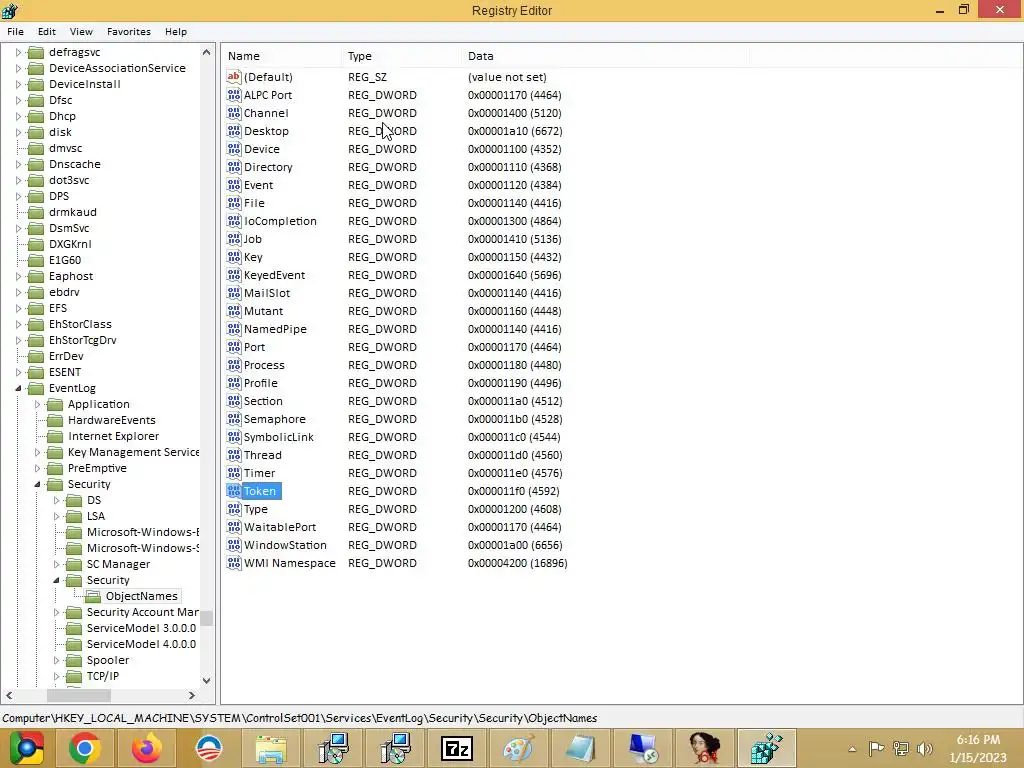Expand the LSA key
This screenshot has width=1024, height=768.
click(56, 516)
